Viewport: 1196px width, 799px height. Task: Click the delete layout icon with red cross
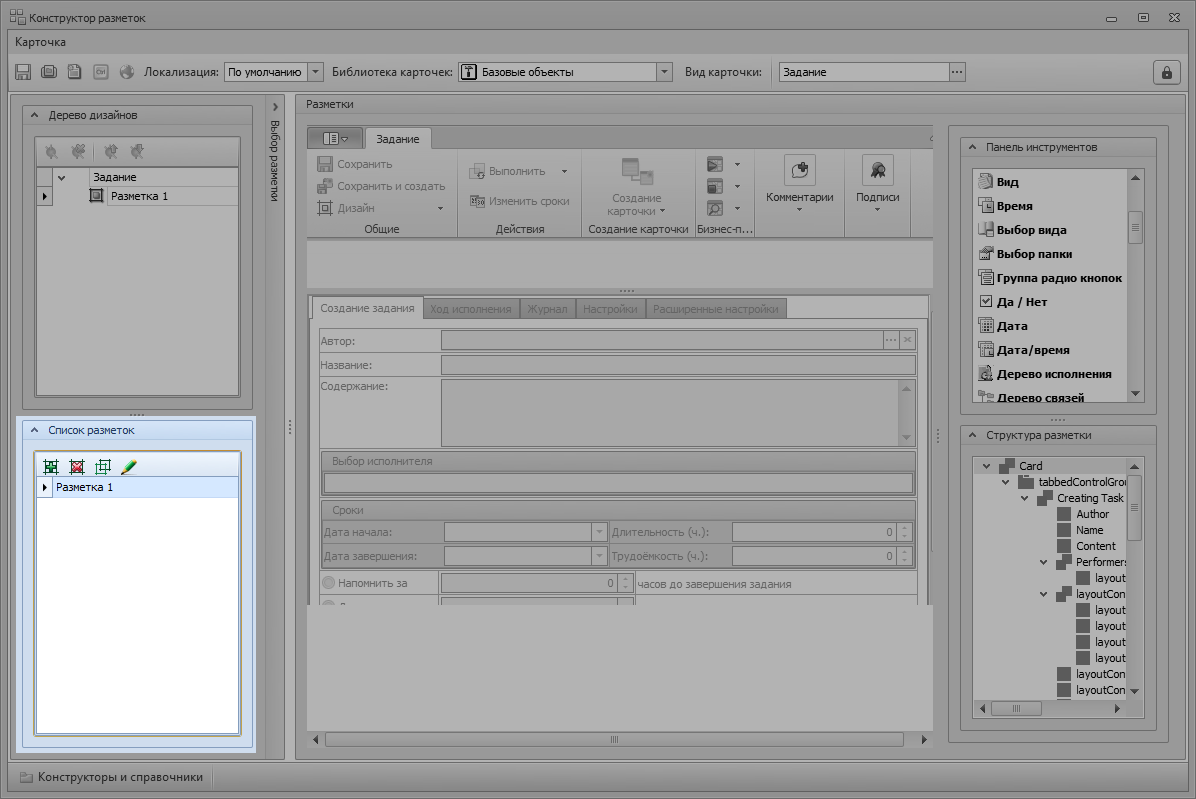pos(77,467)
